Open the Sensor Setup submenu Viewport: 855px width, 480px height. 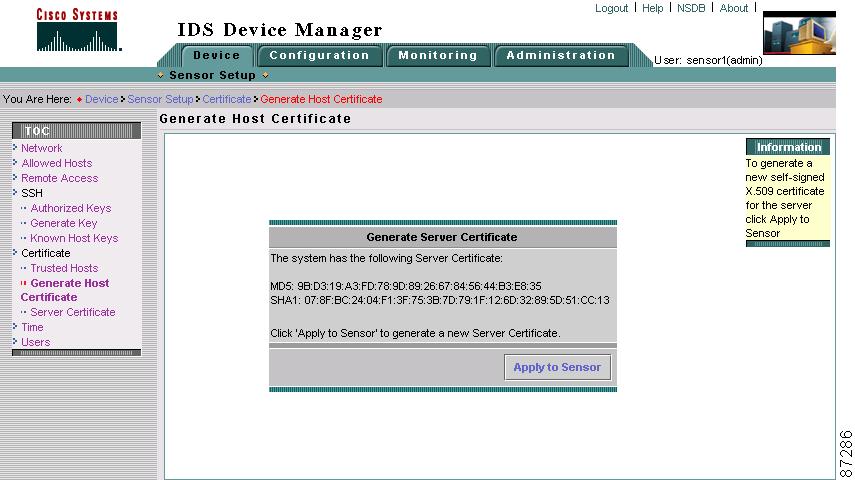[x=213, y=75]
